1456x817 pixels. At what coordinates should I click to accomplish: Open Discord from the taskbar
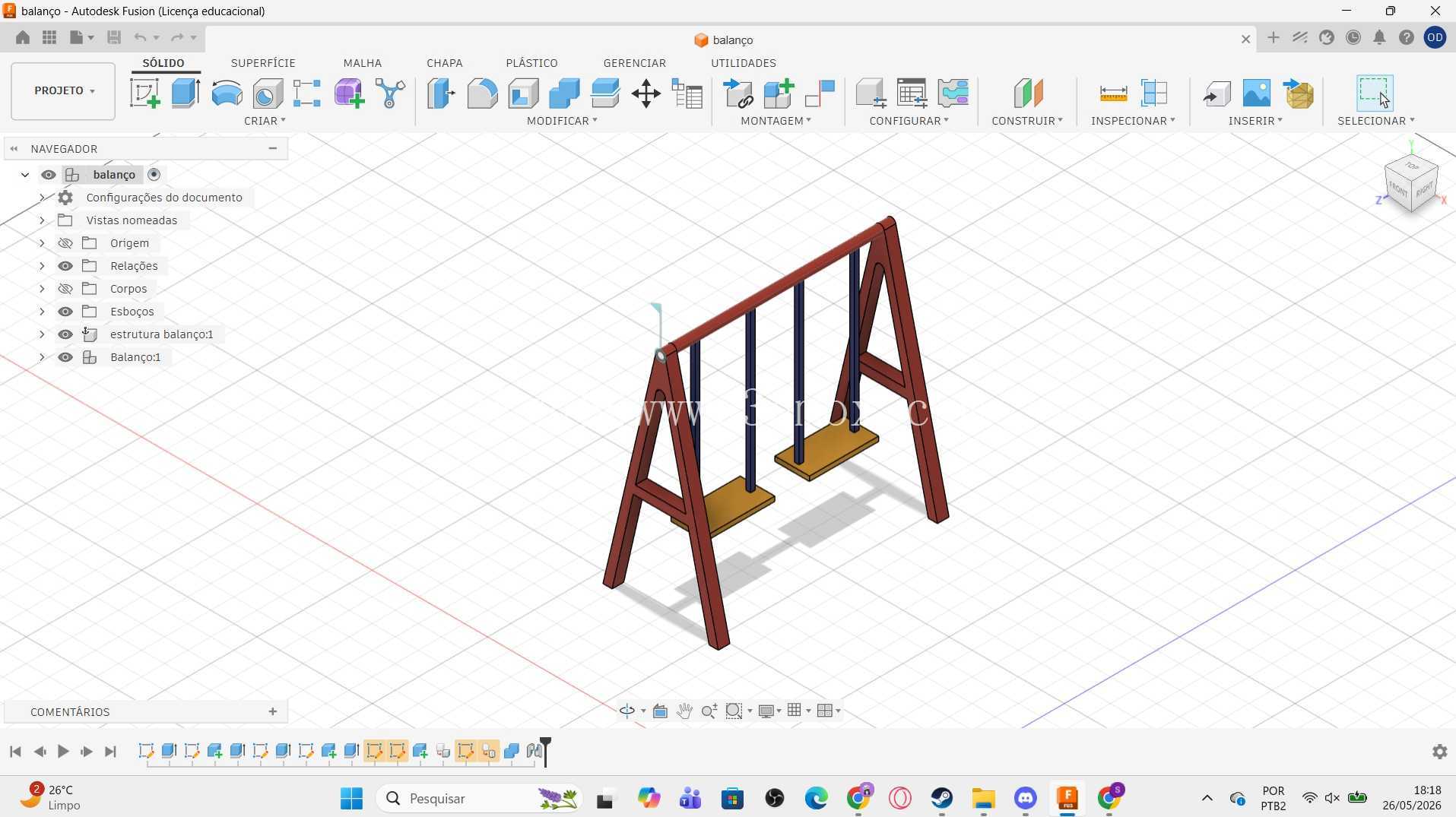(x=1025, y=798)
